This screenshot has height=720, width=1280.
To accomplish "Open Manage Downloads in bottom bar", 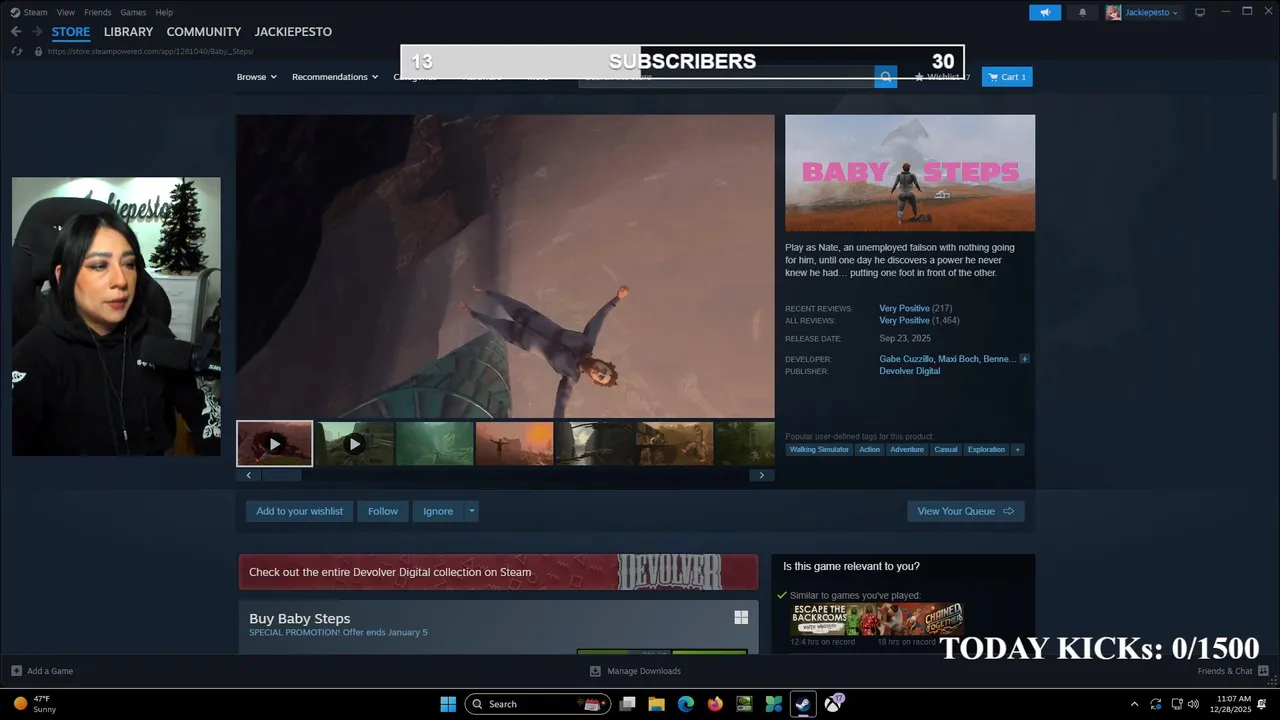I will pos(635,671).
